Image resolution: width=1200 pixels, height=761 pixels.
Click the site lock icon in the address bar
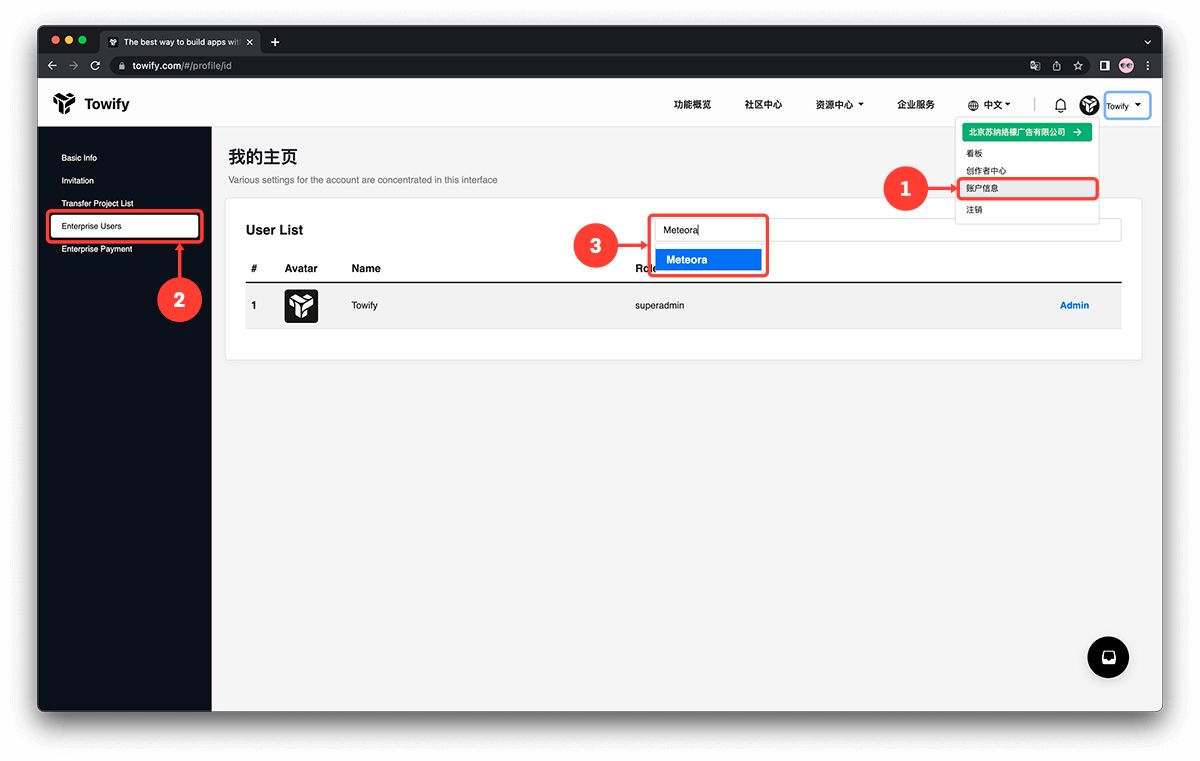tap(121, 66)
